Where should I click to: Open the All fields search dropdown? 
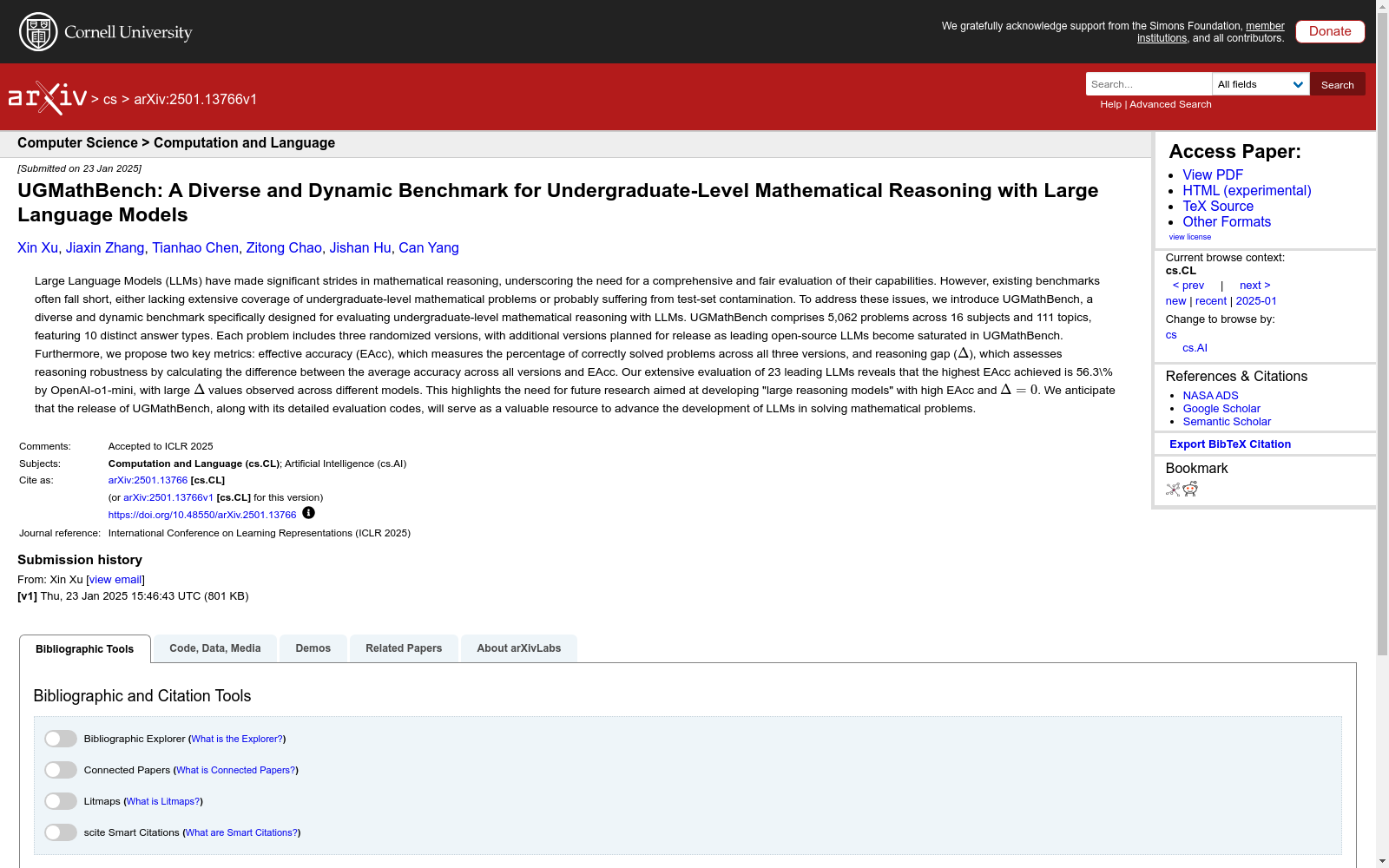(x=1261, y=84)
